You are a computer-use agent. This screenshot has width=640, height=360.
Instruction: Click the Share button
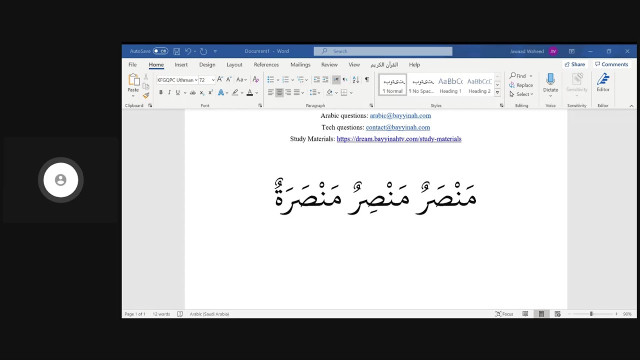point(575,64)
